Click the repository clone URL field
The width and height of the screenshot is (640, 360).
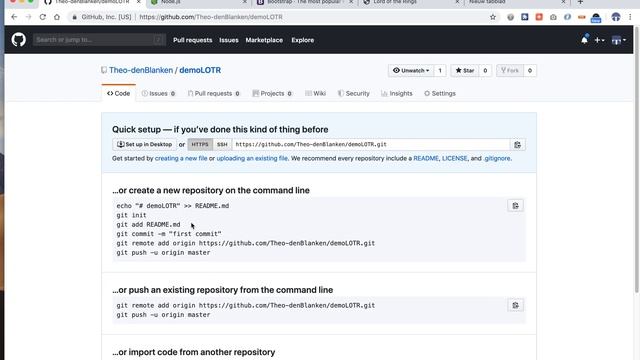click(x=371, y=144)
